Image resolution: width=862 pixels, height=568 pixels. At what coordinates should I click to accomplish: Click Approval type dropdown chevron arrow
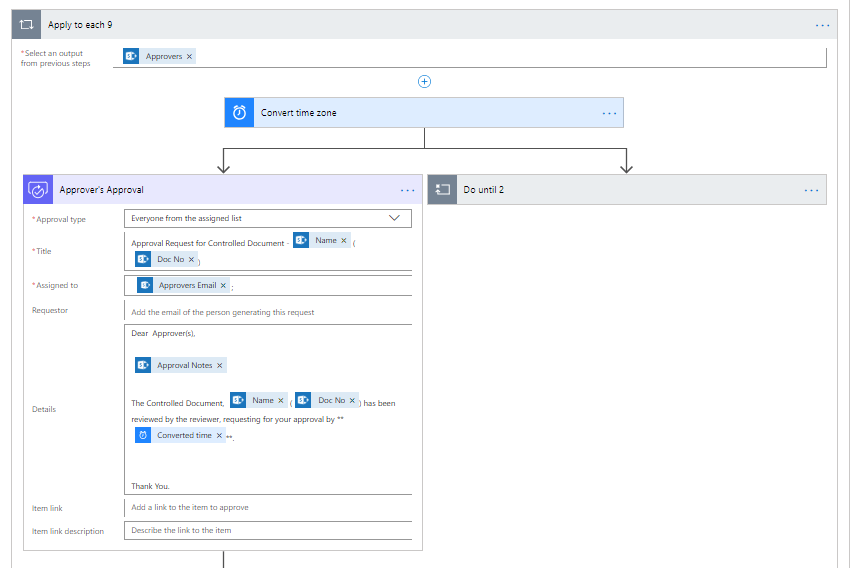394,218
